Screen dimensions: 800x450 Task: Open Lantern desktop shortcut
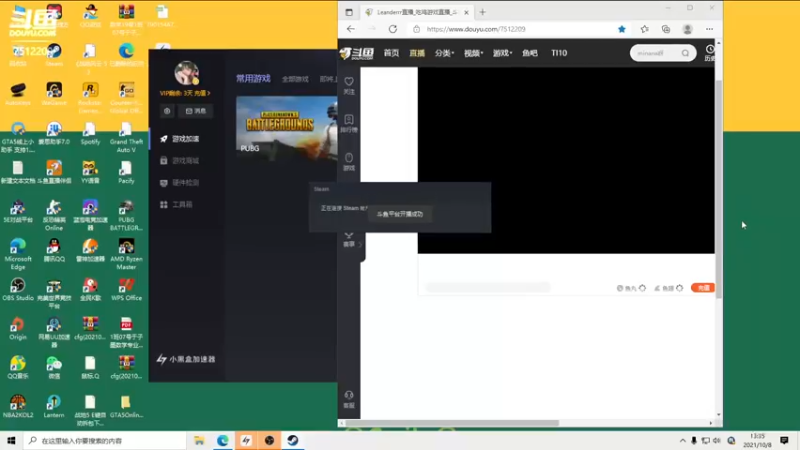[54, 406]
